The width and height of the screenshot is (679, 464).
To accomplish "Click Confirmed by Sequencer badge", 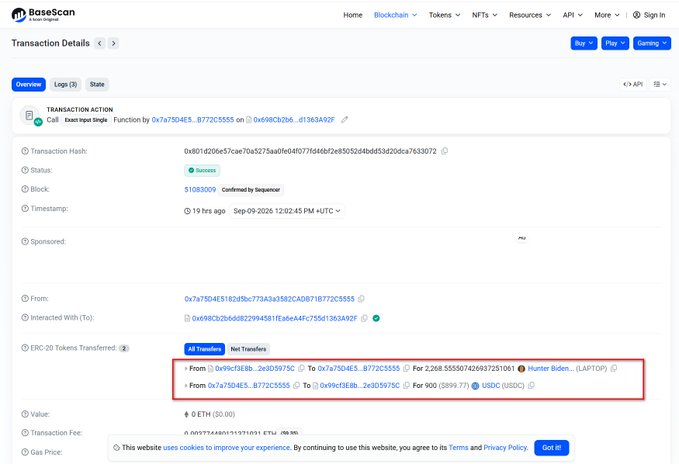I will pos(251,190).
